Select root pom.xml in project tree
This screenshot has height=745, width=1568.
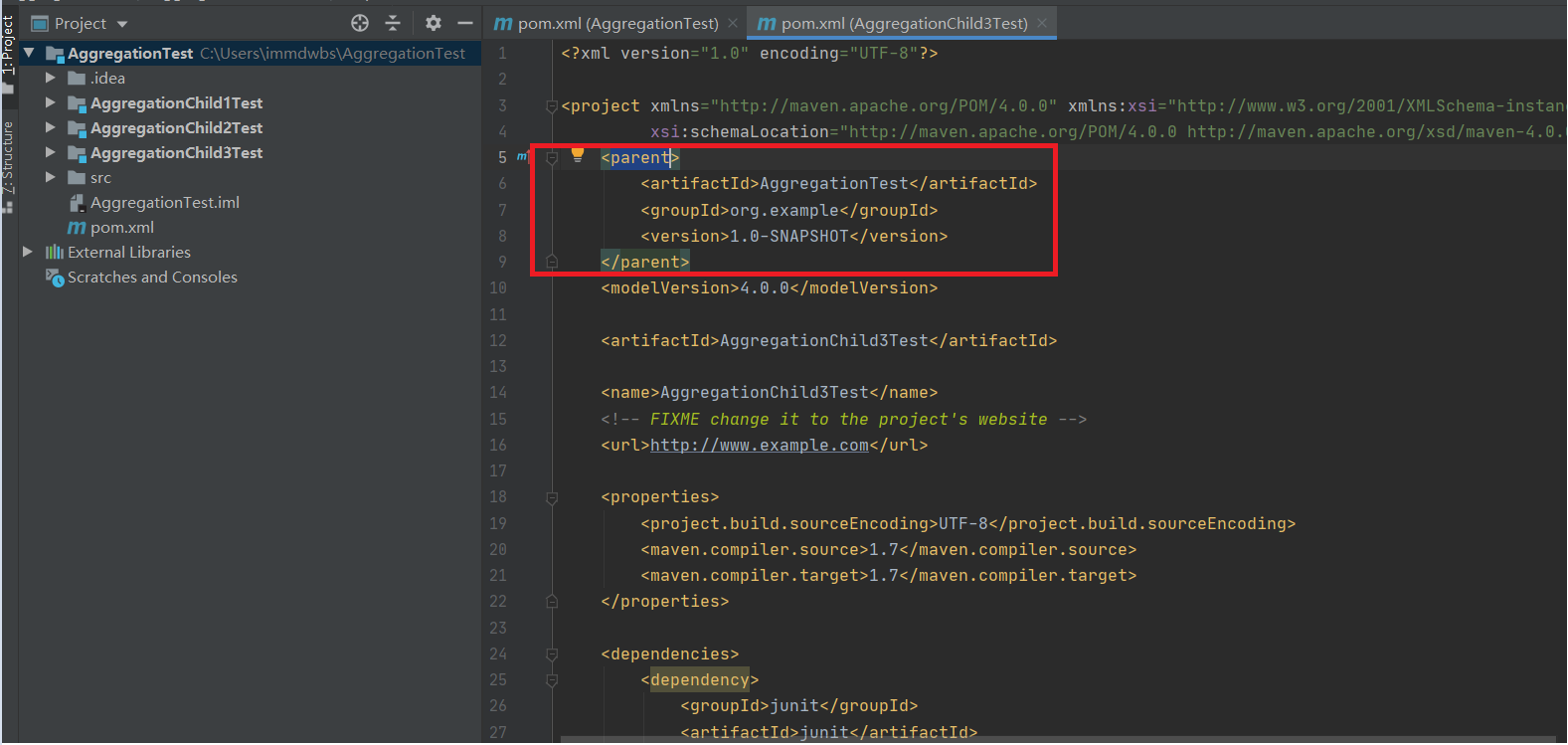[x=122, y=228]
